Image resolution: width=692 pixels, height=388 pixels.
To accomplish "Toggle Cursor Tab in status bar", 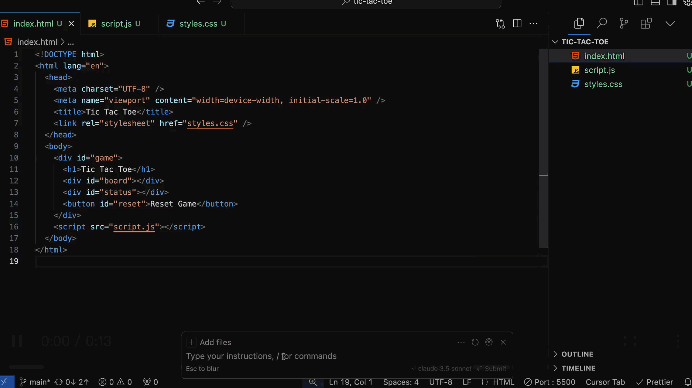I will 605,382.
